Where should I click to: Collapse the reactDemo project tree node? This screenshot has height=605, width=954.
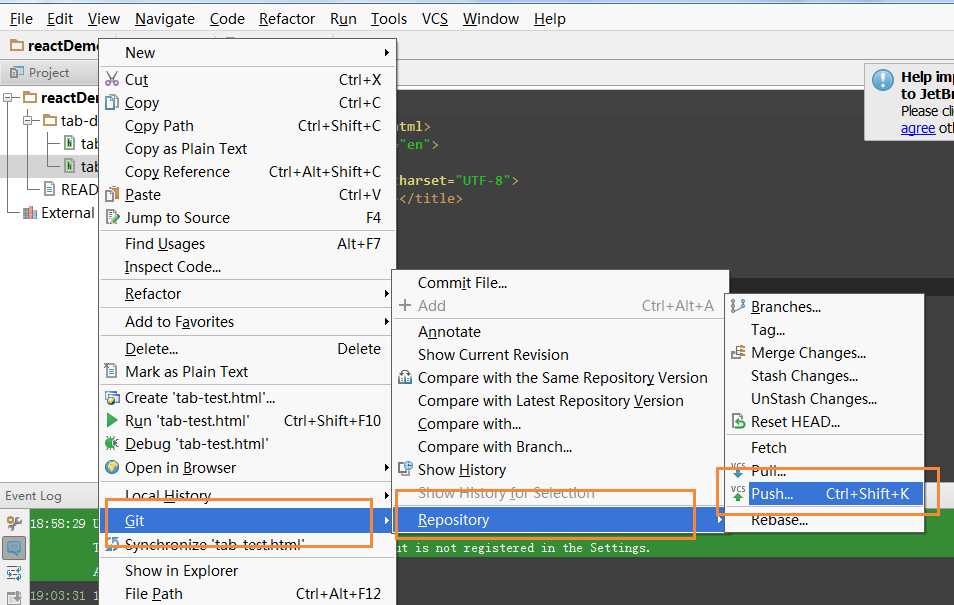tap(9, 97)
